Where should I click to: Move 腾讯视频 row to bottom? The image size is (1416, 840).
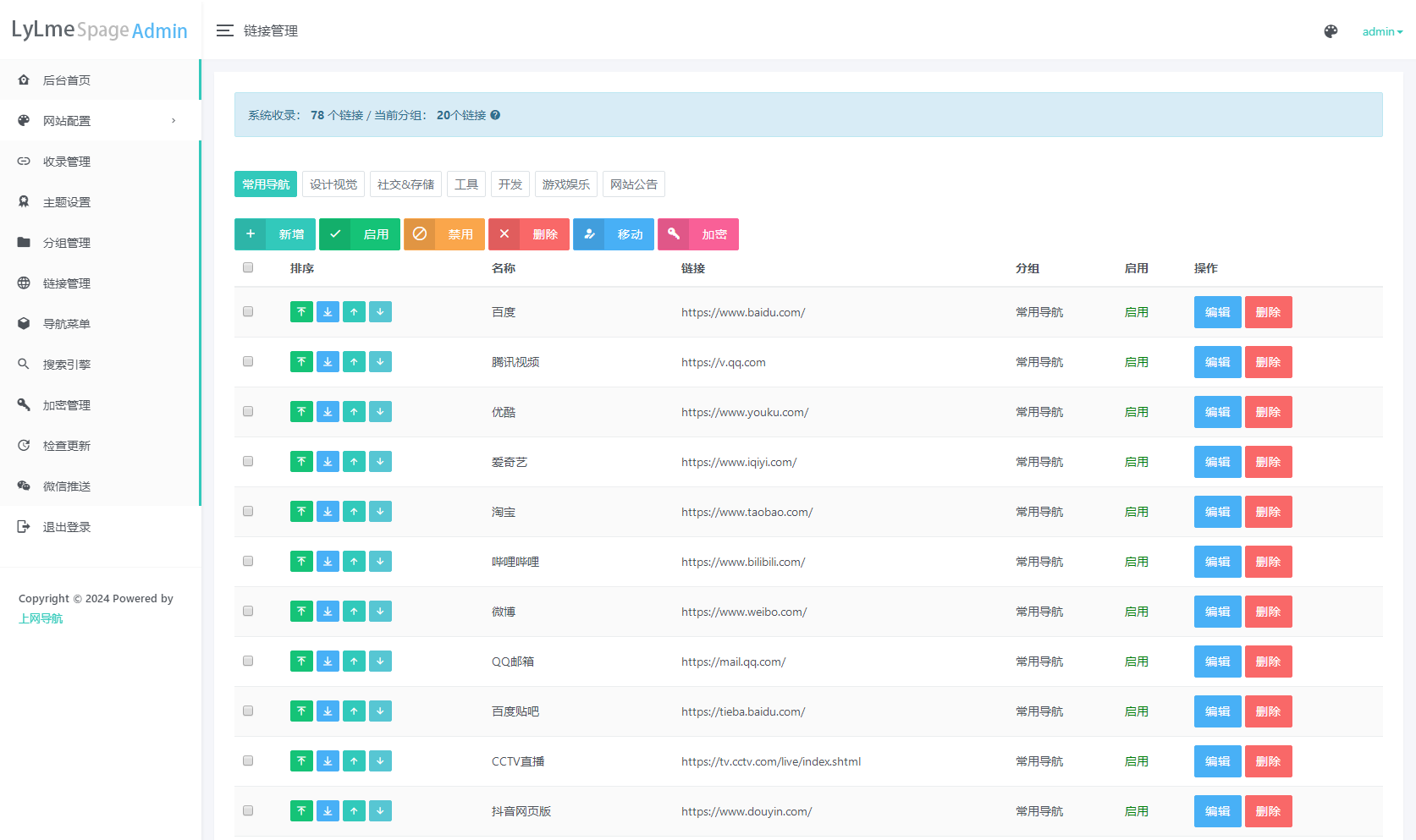(328, 362)
